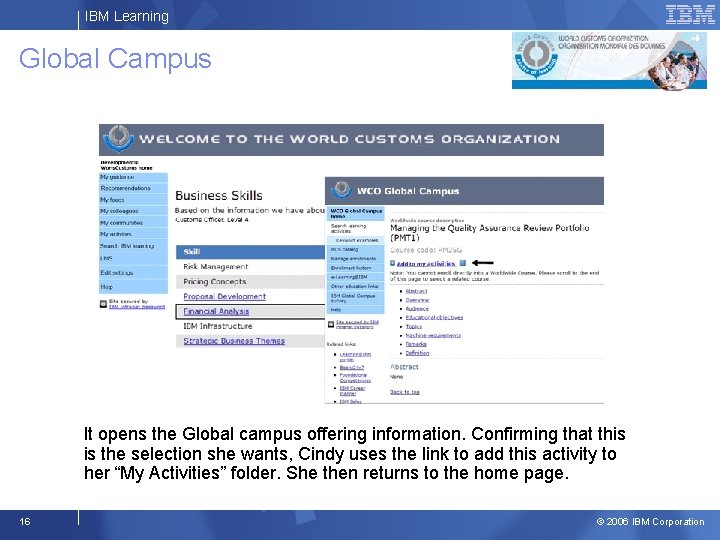
Task: Click the plus icon before Add to my activities
Action: (393, 264)
